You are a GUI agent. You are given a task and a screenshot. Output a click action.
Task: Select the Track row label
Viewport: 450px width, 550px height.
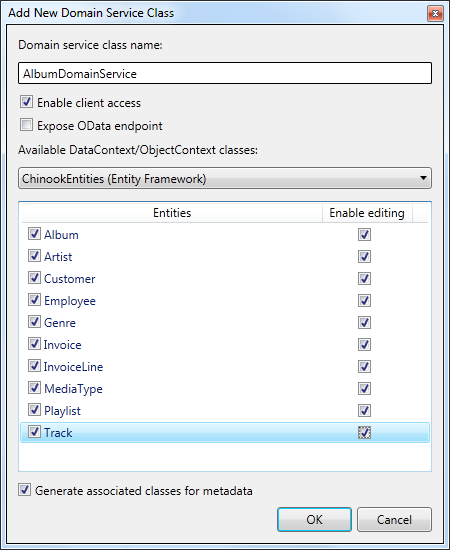point(58,433)
